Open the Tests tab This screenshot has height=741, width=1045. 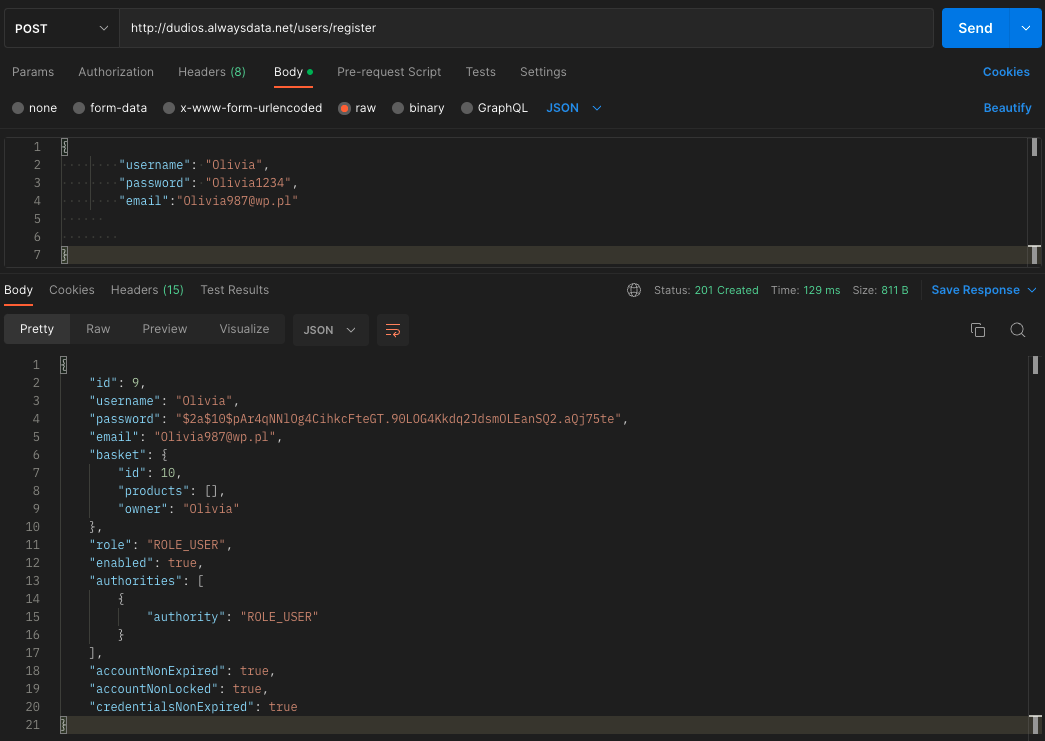[x=480, y=72]
